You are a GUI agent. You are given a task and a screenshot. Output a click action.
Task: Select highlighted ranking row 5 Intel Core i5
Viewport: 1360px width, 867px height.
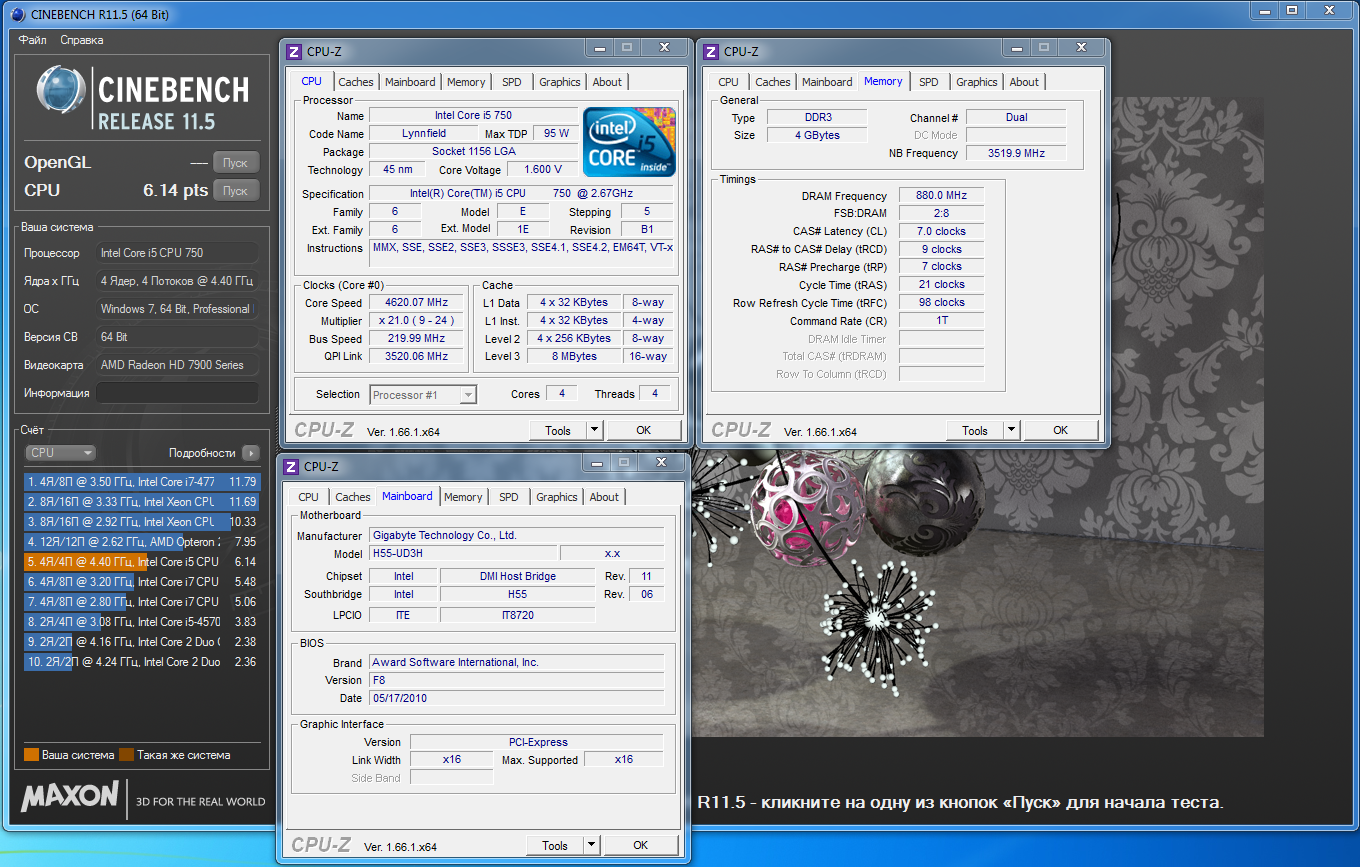click(142, 562)
